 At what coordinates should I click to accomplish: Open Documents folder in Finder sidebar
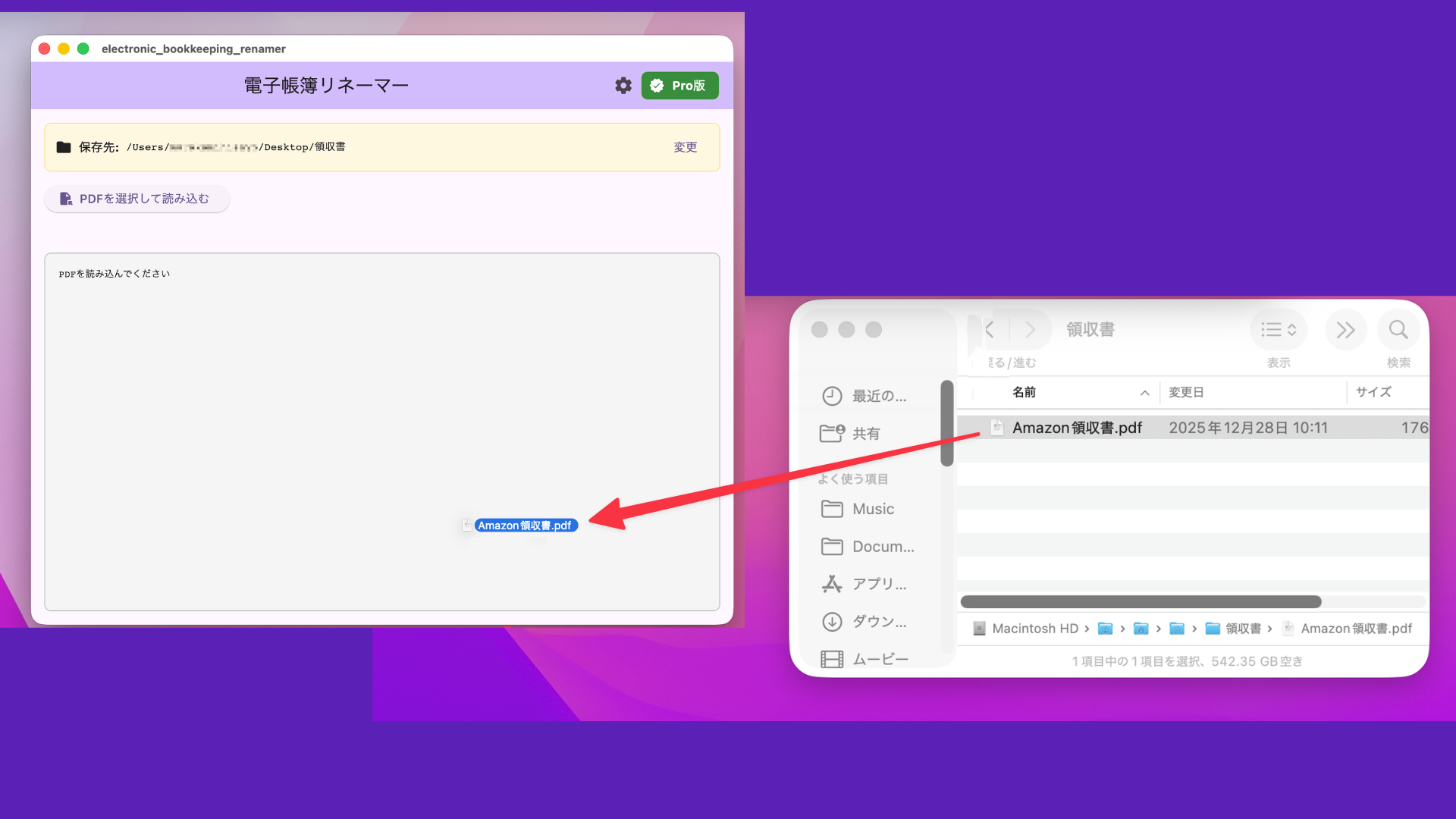(x=868, y=546)
